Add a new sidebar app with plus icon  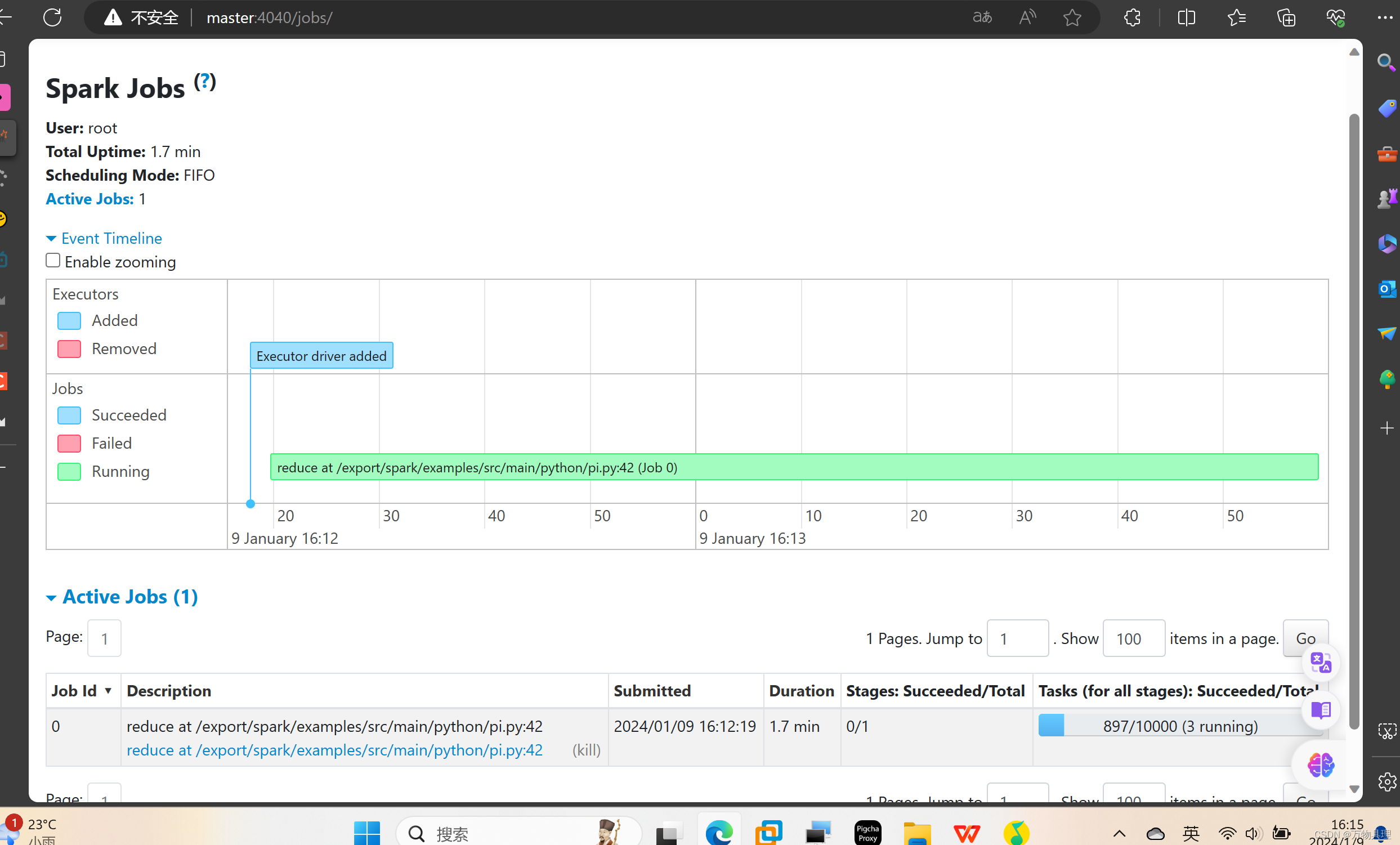(x=1386, y=428)
